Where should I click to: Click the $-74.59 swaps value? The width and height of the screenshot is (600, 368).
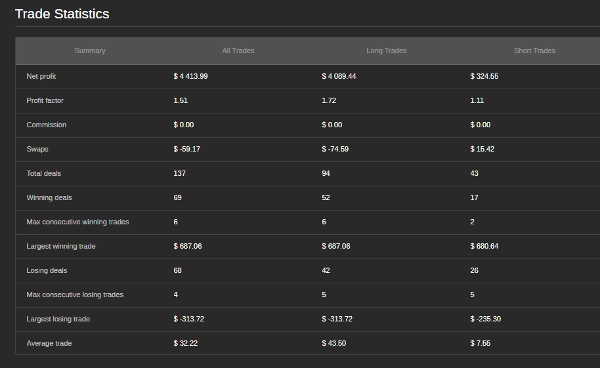(335, 149)
